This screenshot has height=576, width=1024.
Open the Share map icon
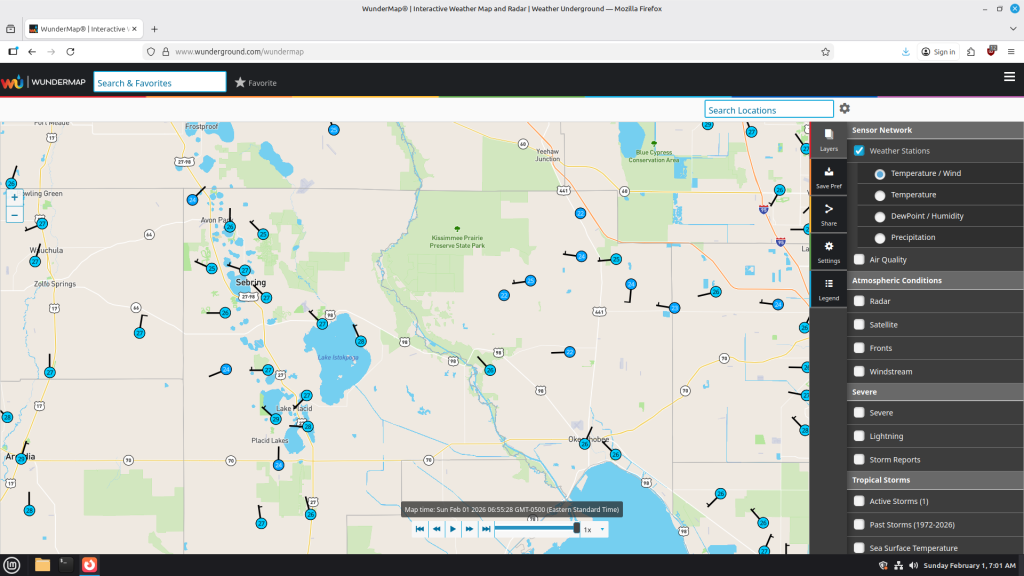click(828, 214)
